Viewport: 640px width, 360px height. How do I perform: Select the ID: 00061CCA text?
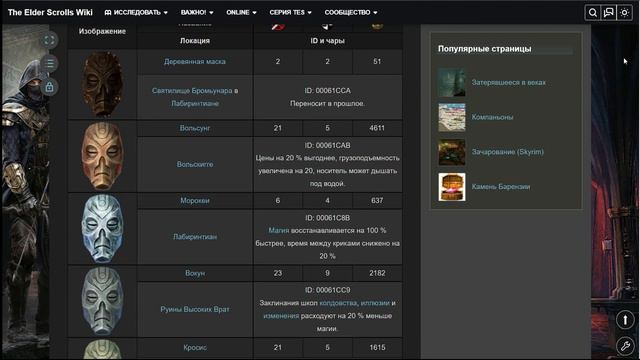(327, 91)
